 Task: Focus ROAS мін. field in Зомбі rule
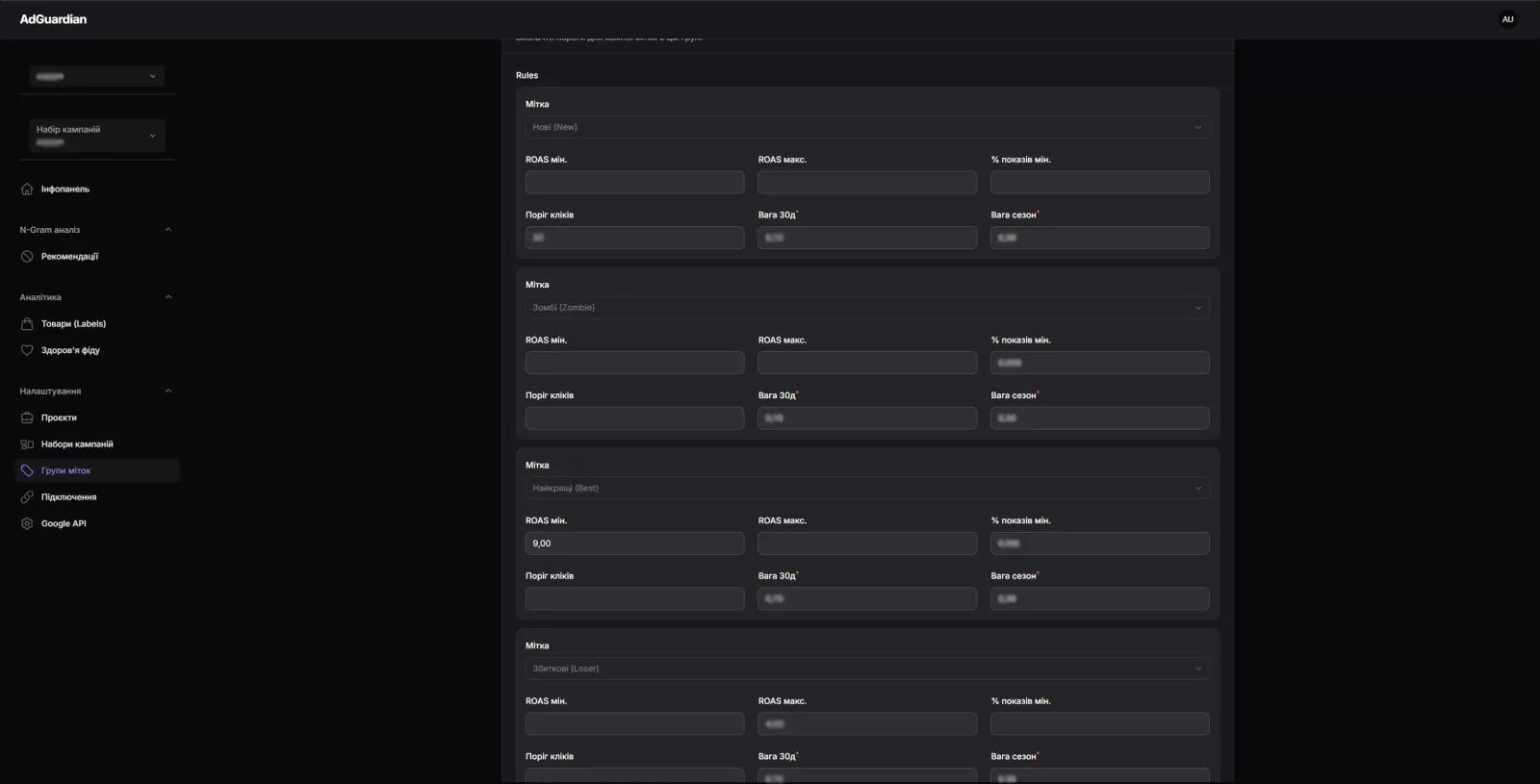pos(634,363)
